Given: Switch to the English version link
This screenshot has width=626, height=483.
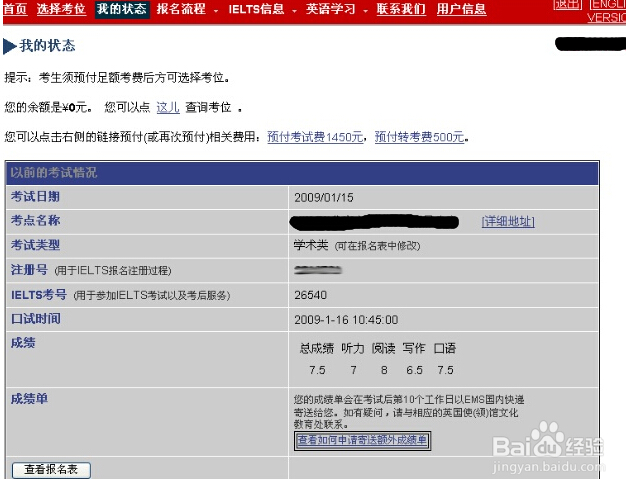Looking at the screenshot, I should click(607, 11).
